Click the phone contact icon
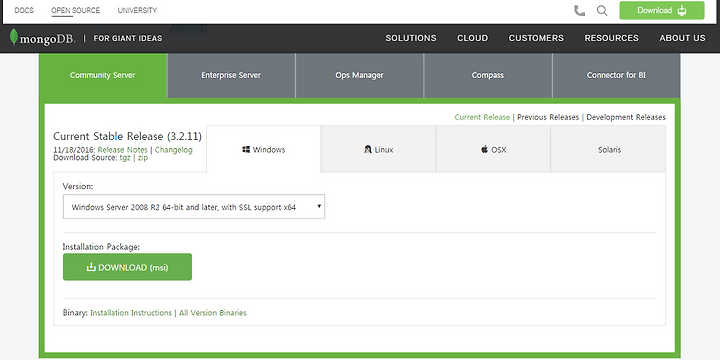 tap(579, 11)
